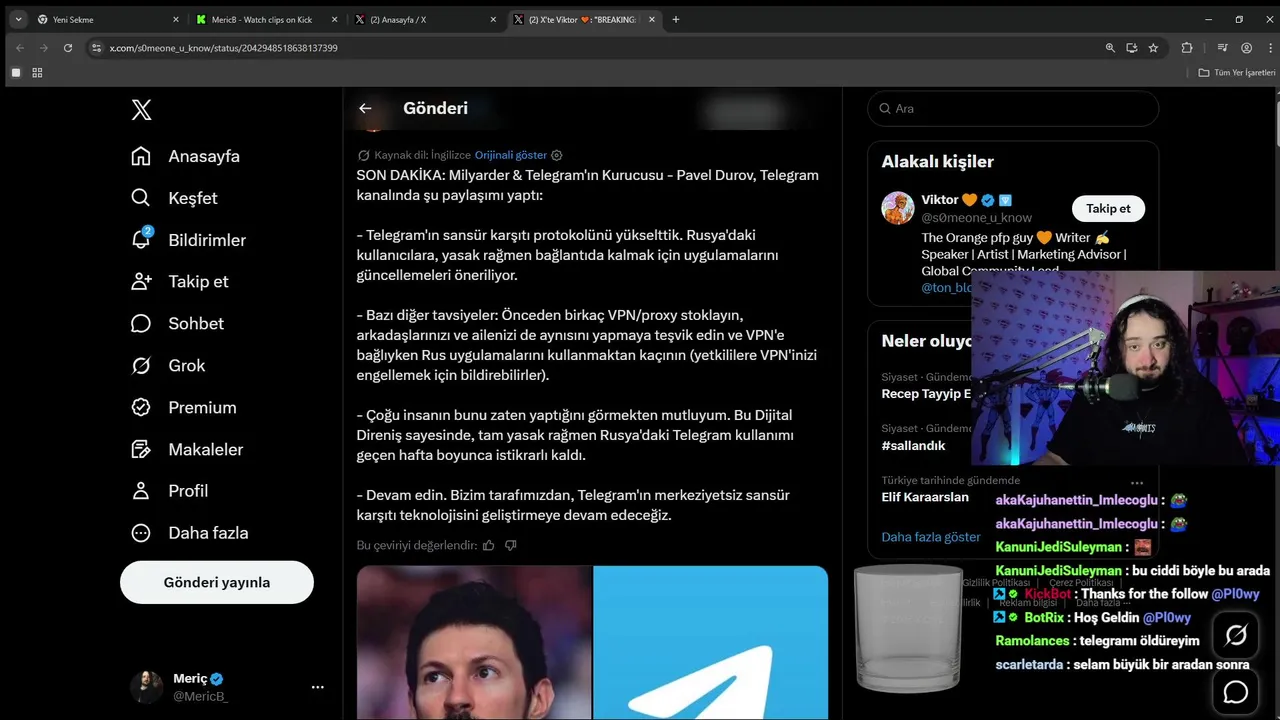Open tab search dropdown arrow
1280x720 pixels.
pyautogui.click(x=18, y=19)
